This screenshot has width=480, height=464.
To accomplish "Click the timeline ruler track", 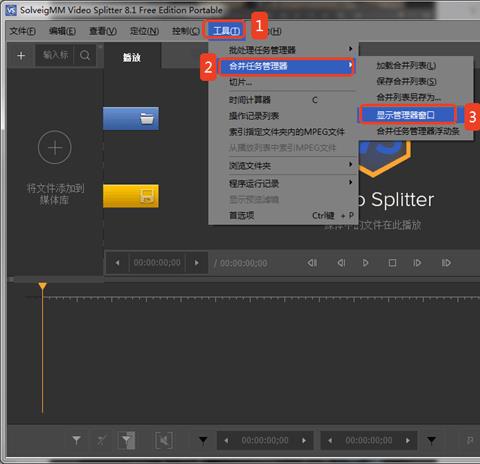I will (262, 299).
